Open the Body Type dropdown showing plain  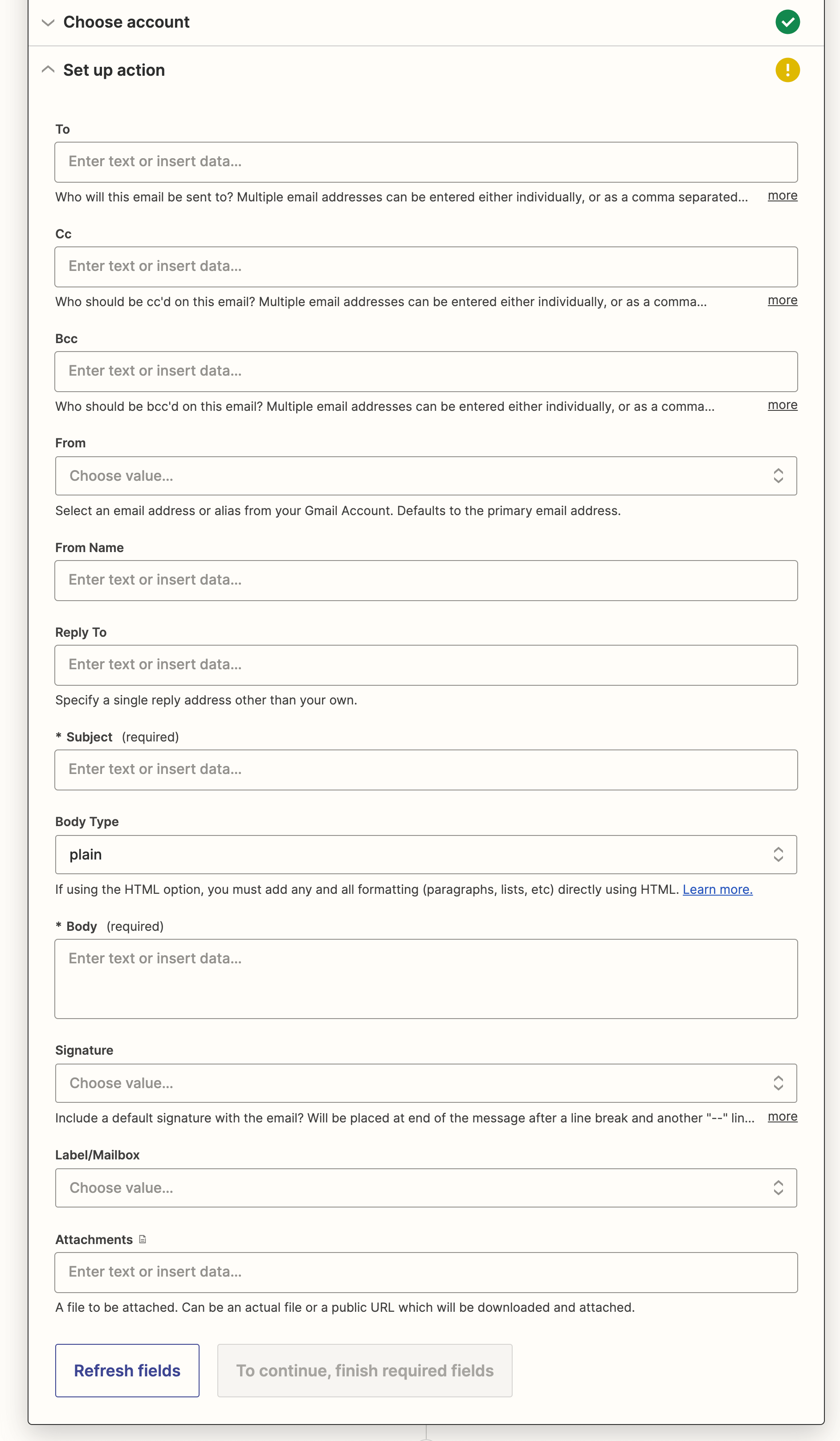(426, 854)
